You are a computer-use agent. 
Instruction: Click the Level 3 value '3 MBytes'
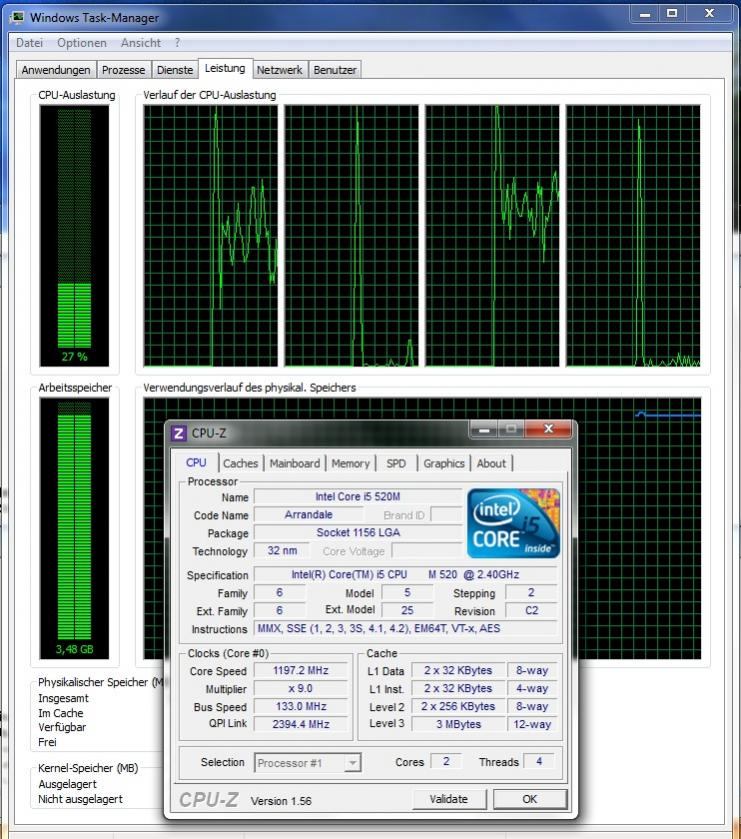[458, 724]
